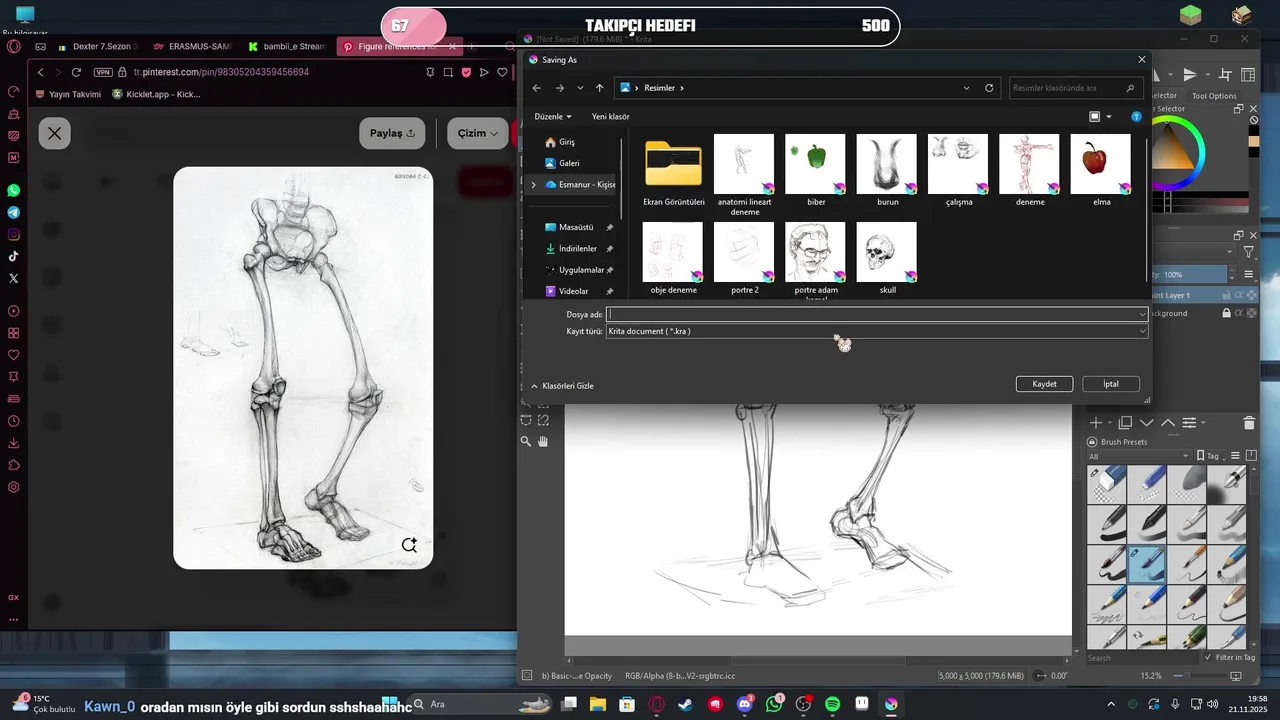Image resolution: width=1280 pixels, height=720 pixels.
Task: Open layer properties in Krita layers panel
Action: tap(1189, 423)
